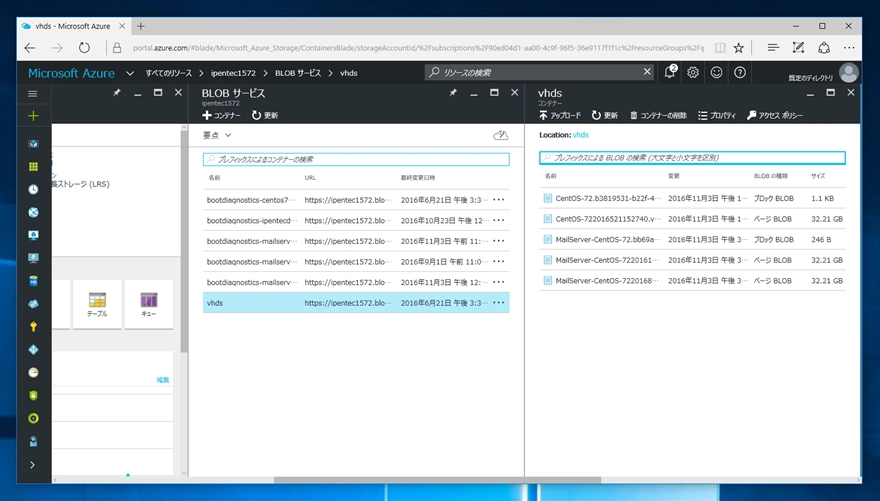Open the notifications bell icon
The image size is (880, 501).
(x=670, y=72)
